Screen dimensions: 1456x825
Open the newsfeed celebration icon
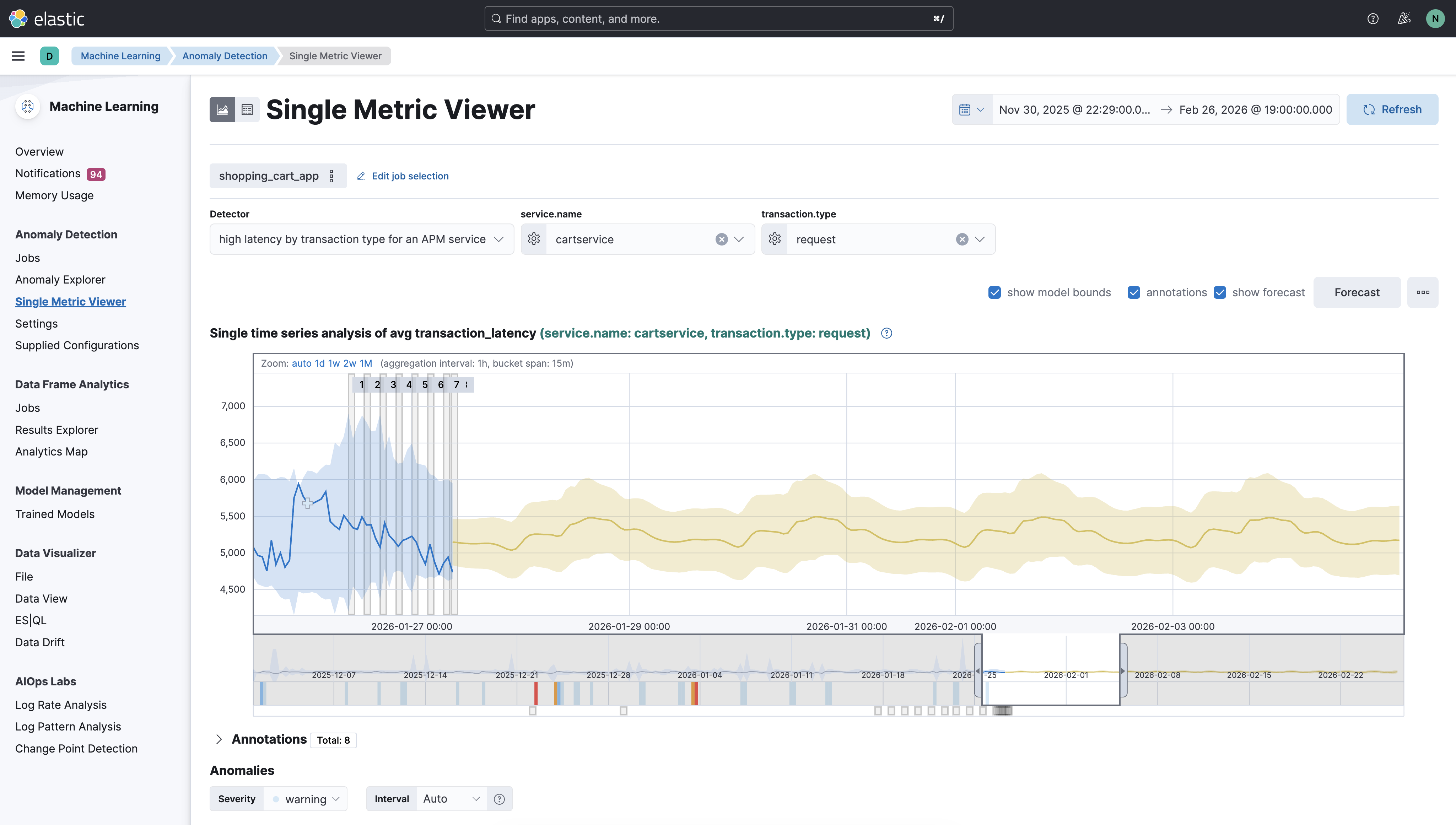point(1404,19)
